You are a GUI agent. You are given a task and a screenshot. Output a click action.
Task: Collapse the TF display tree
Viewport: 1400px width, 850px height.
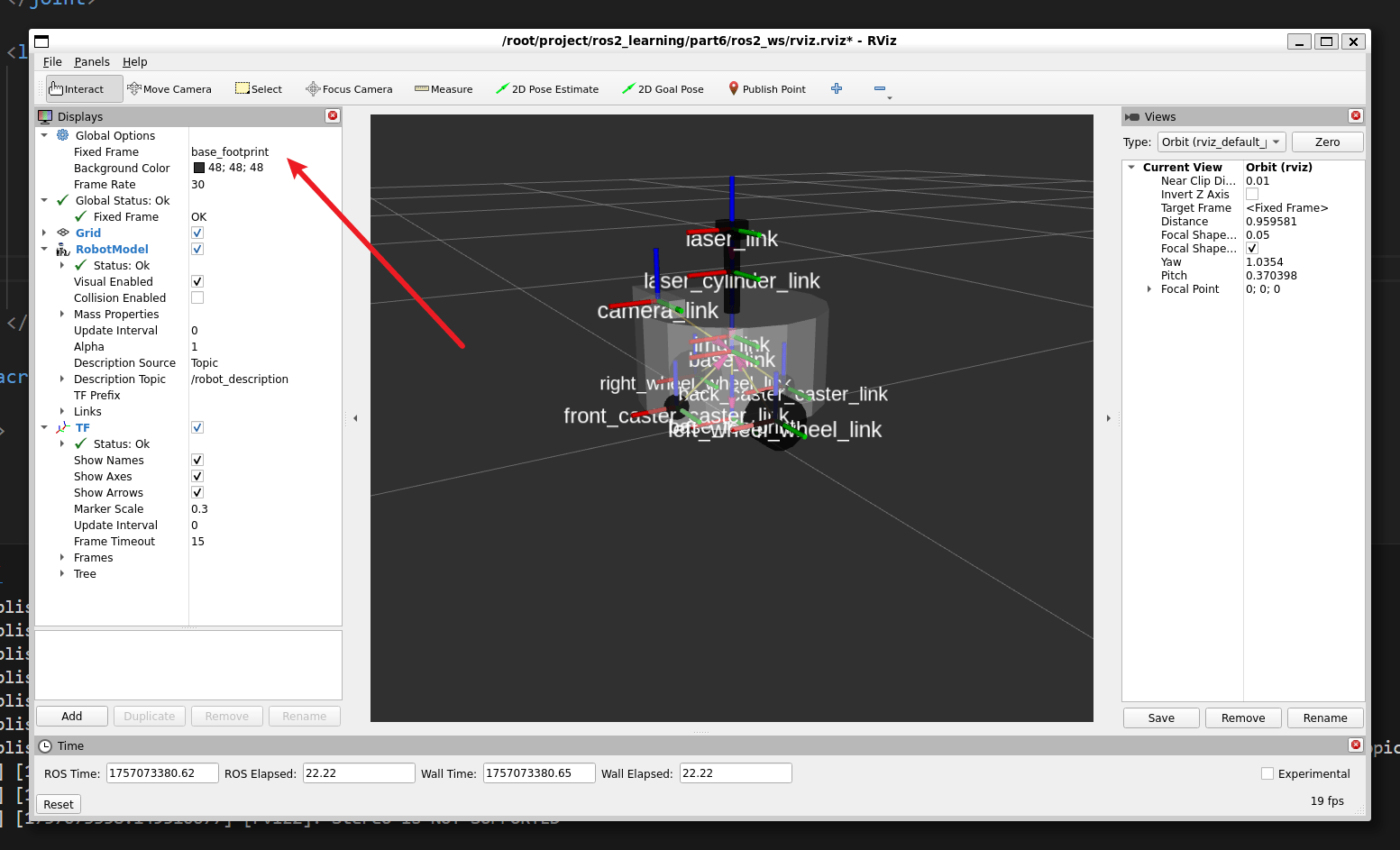(44, 428)
